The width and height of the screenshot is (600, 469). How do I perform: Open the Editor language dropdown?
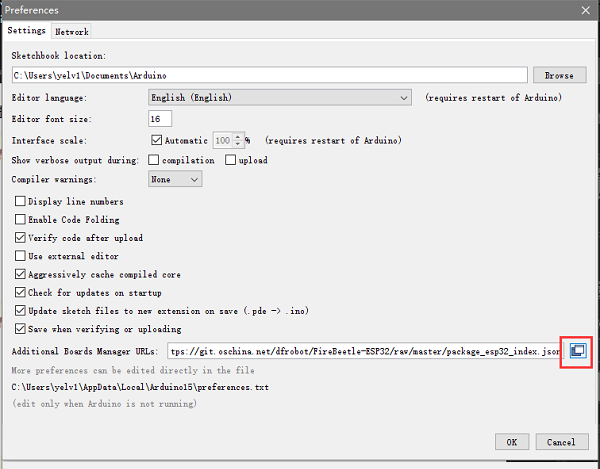click(280, 98)
